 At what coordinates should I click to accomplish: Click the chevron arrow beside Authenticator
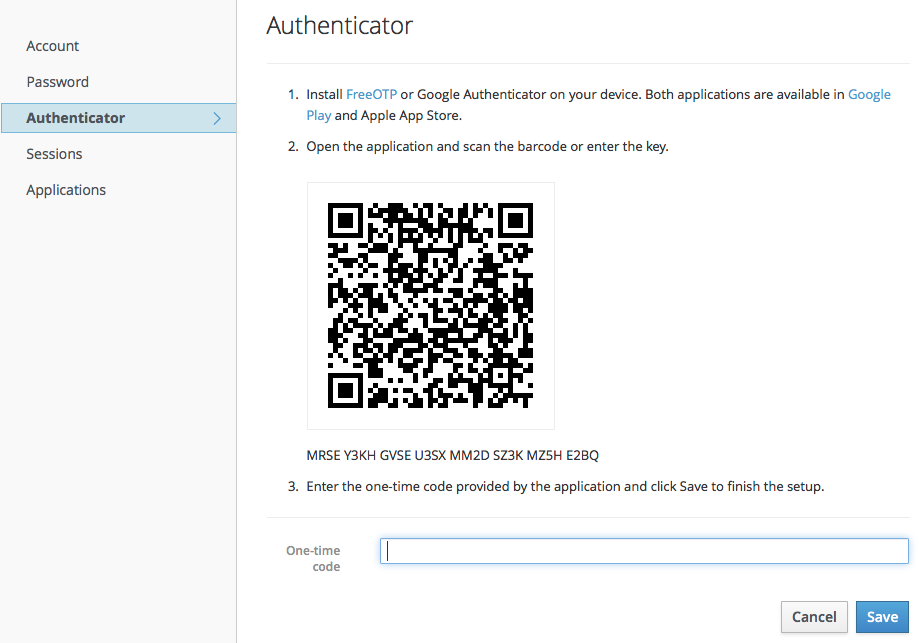(218, 118)
